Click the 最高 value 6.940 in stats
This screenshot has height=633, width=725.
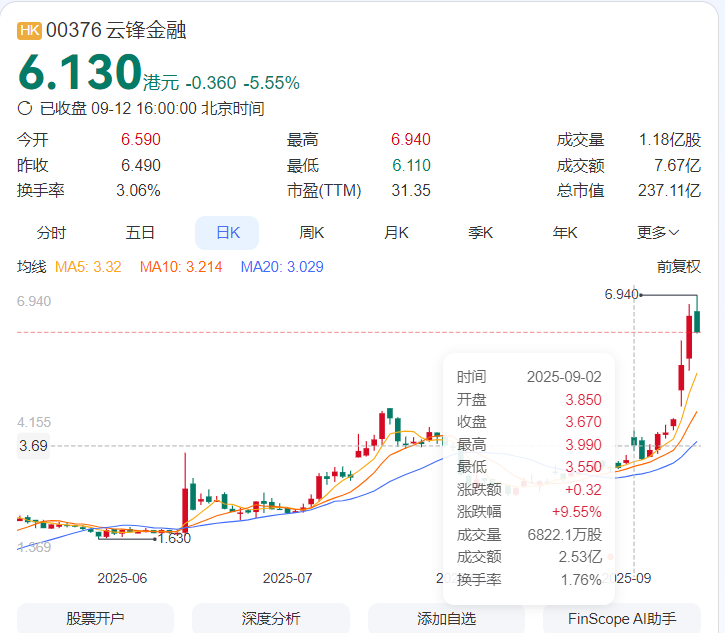point(411,140)
